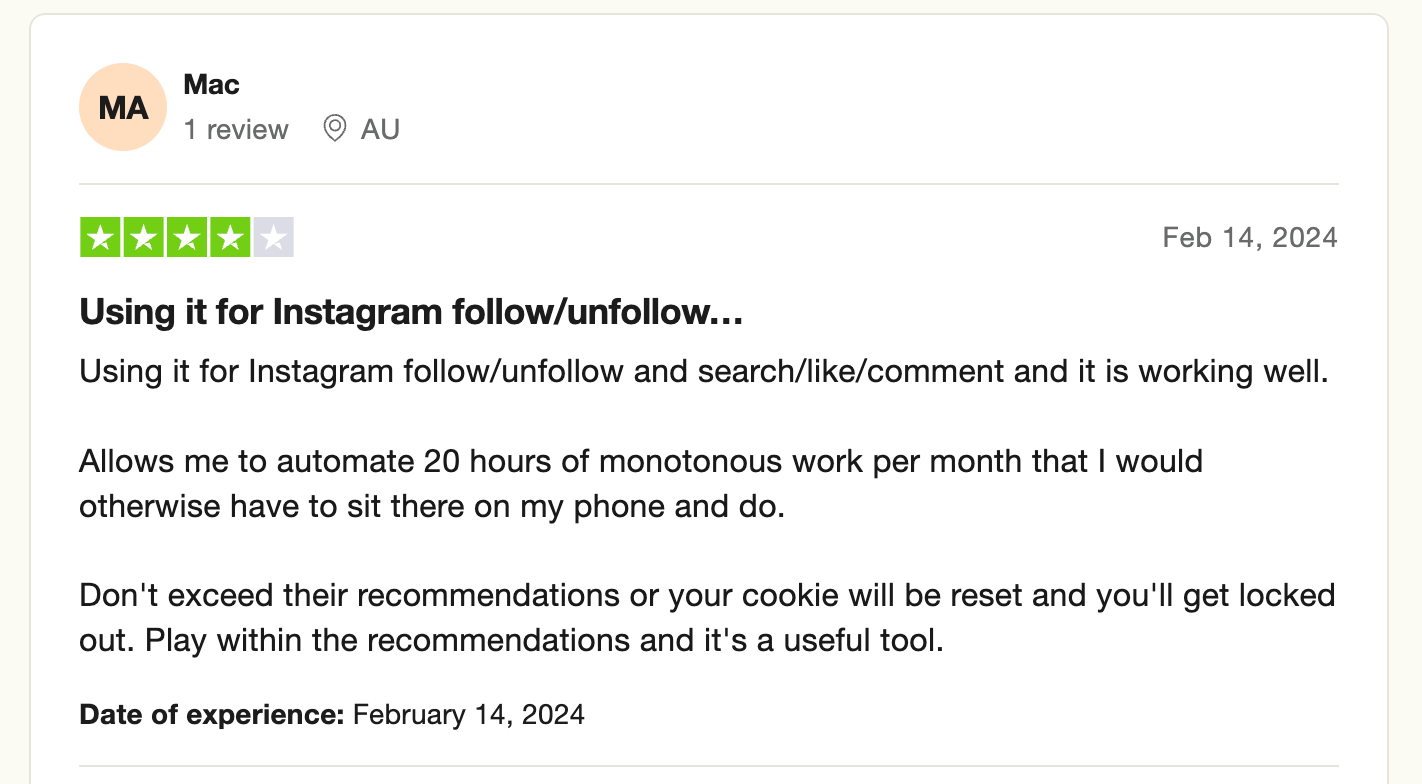
Task: Open the review titled "Using it for Instagram follow/unfollow…"
Action: (411, 312)
